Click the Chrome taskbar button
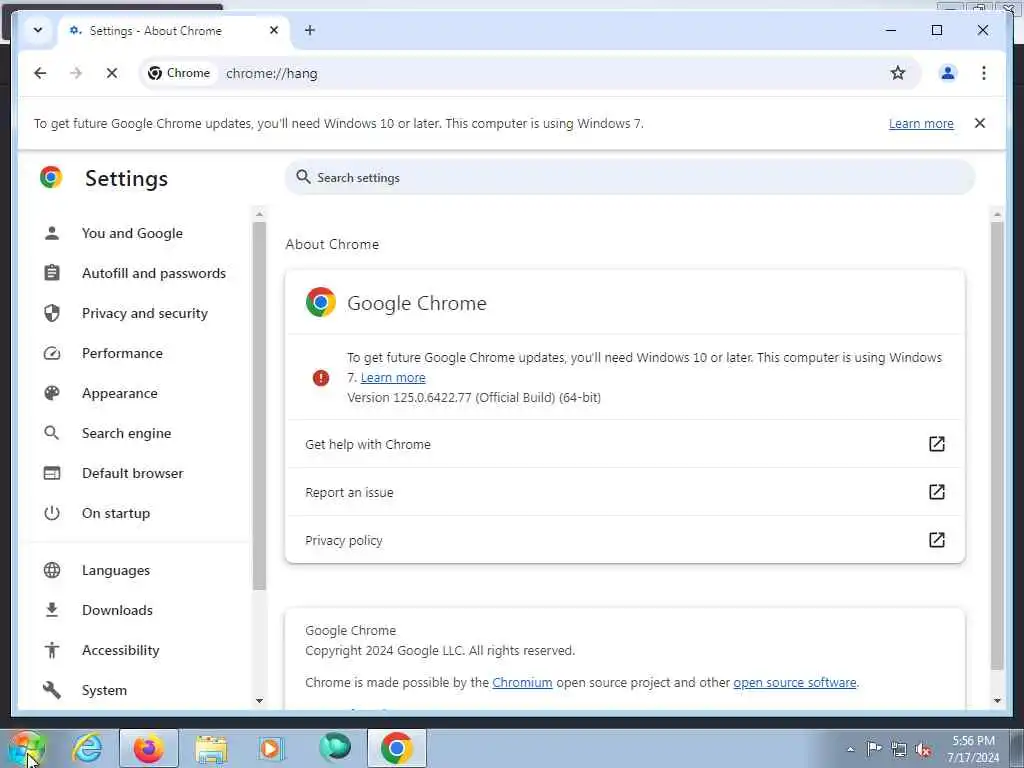This screenshot has height=768, width=1024. pyautogui.click(x=396, y=748)
